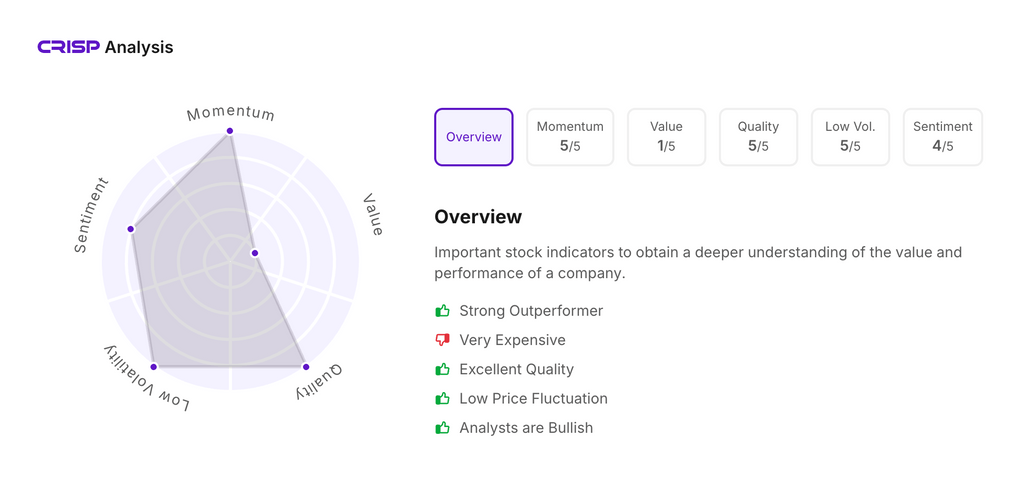Click the Value data point on radar chart

(x=255, y=253)
